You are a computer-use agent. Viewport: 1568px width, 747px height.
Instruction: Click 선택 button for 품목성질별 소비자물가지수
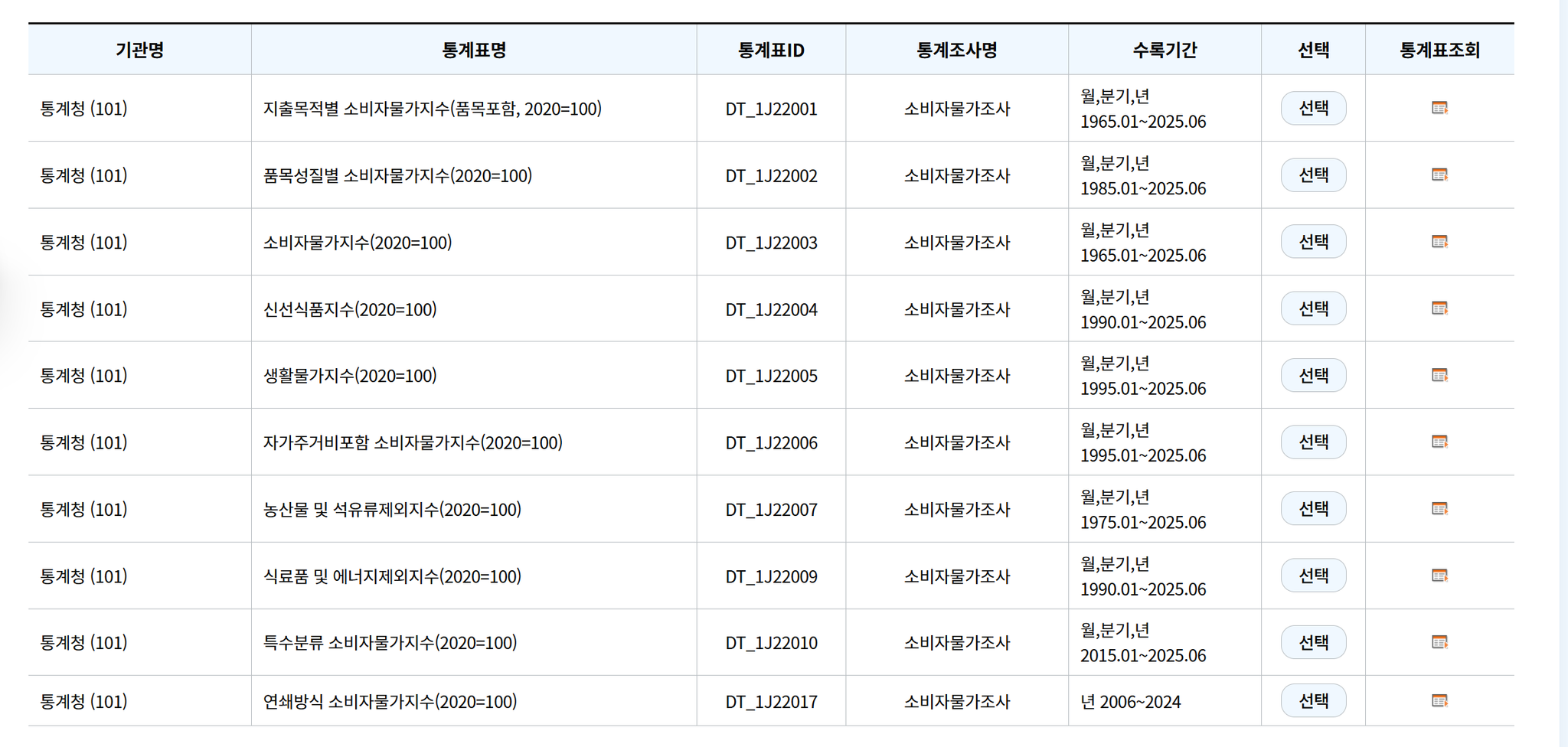(1314, 175)
